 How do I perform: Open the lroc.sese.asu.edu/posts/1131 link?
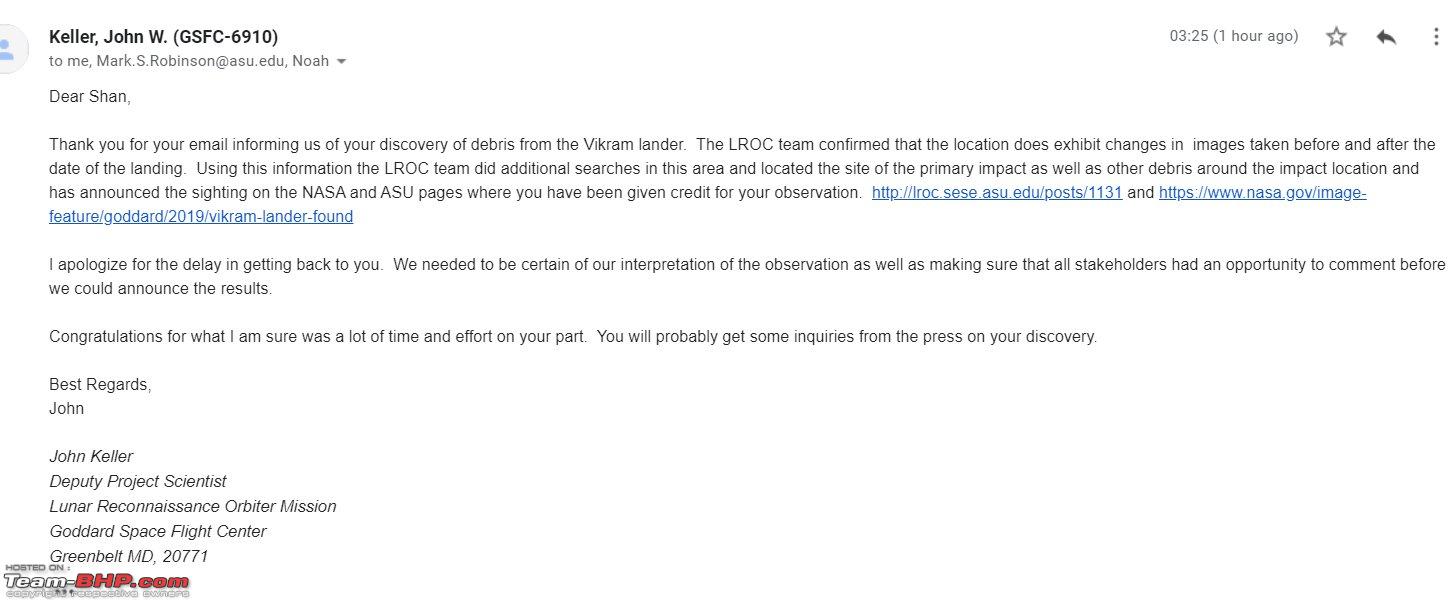click(997, 193)
